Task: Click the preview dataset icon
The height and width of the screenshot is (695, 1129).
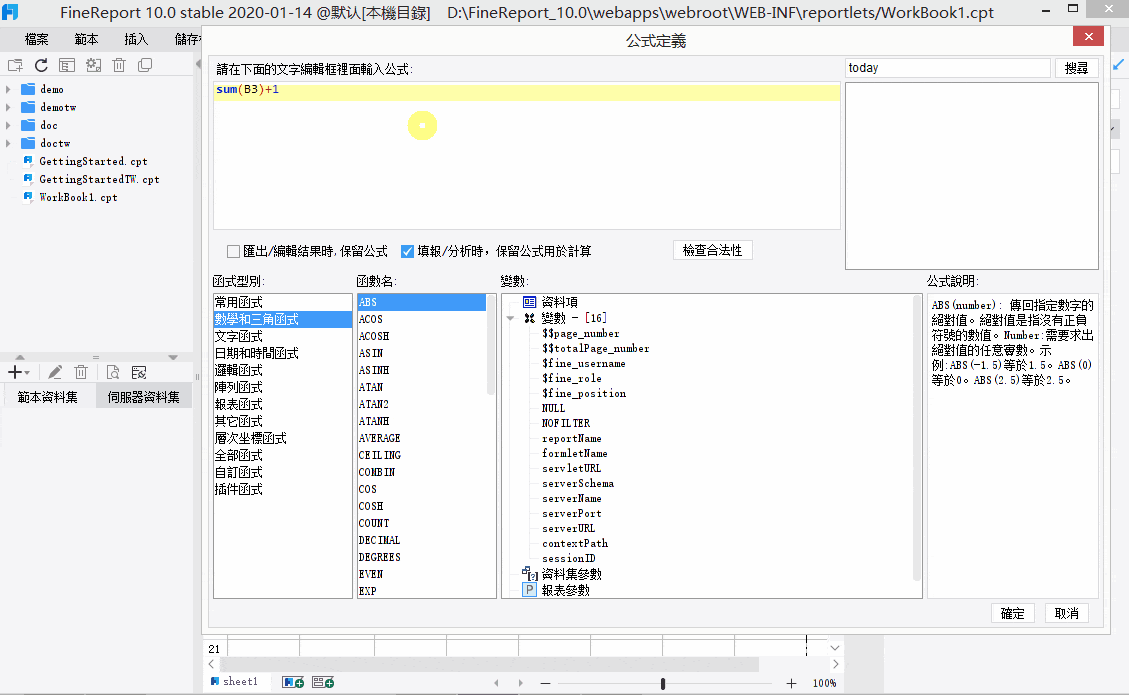Action: (112, 372)
